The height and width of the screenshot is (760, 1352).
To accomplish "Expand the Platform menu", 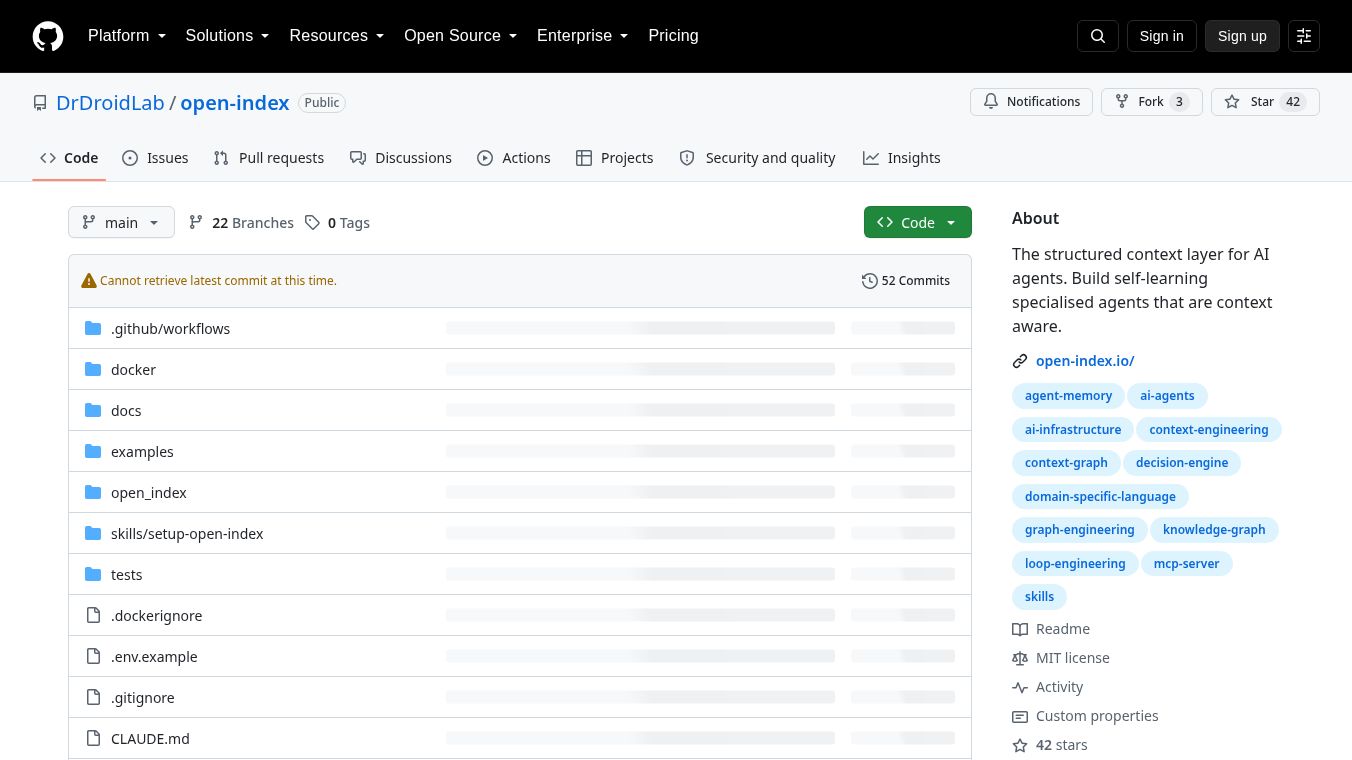I will (x=127, y=36).
